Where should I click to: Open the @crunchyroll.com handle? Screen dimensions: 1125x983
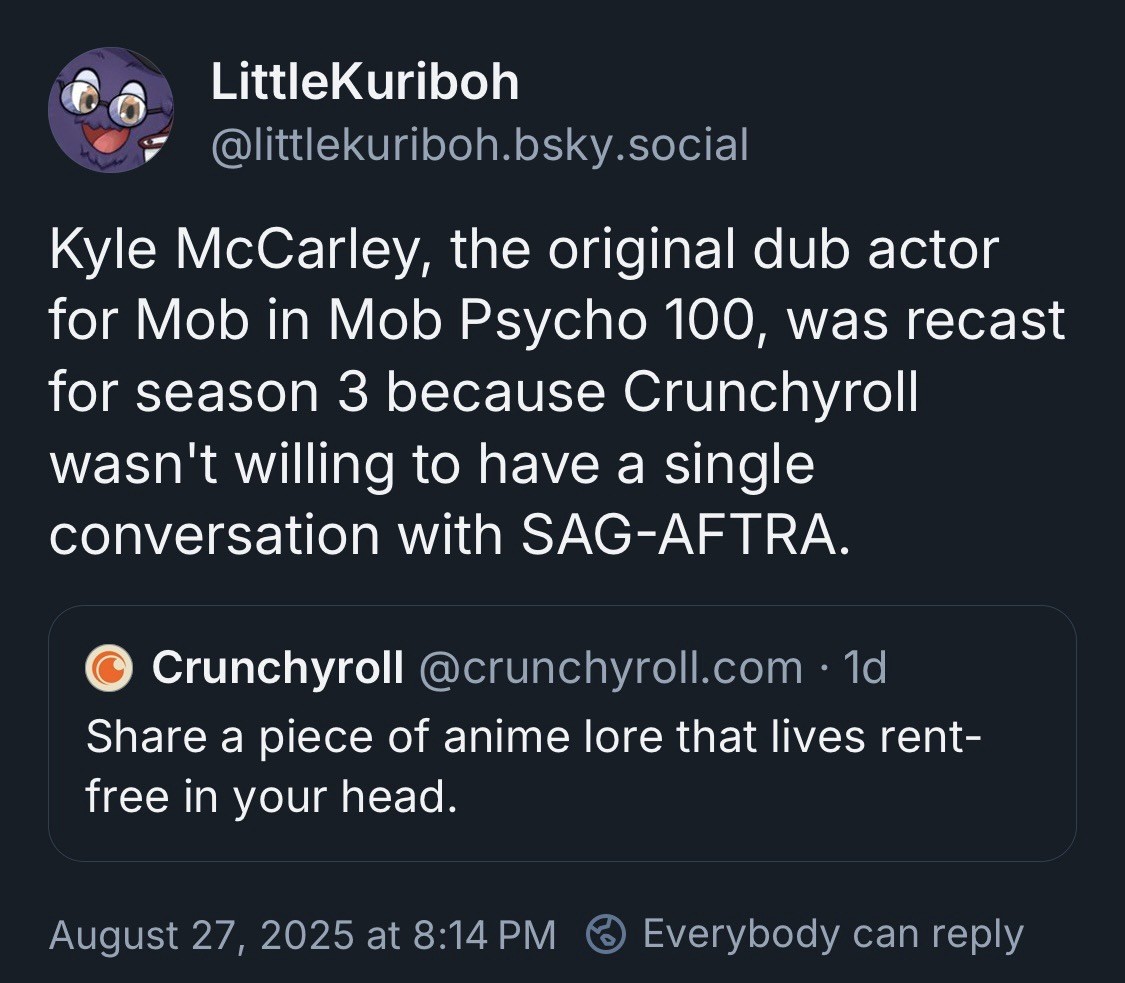[x=610, y=668]
